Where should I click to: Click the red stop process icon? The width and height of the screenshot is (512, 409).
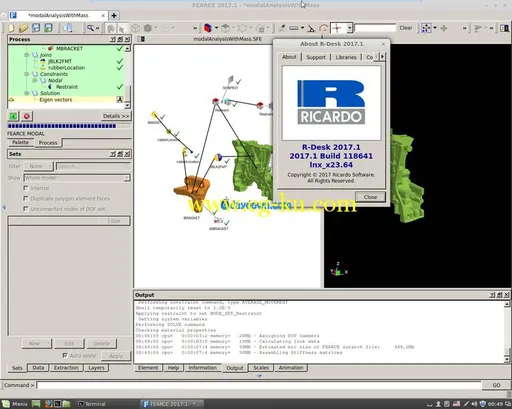click(x=27, y=116)
